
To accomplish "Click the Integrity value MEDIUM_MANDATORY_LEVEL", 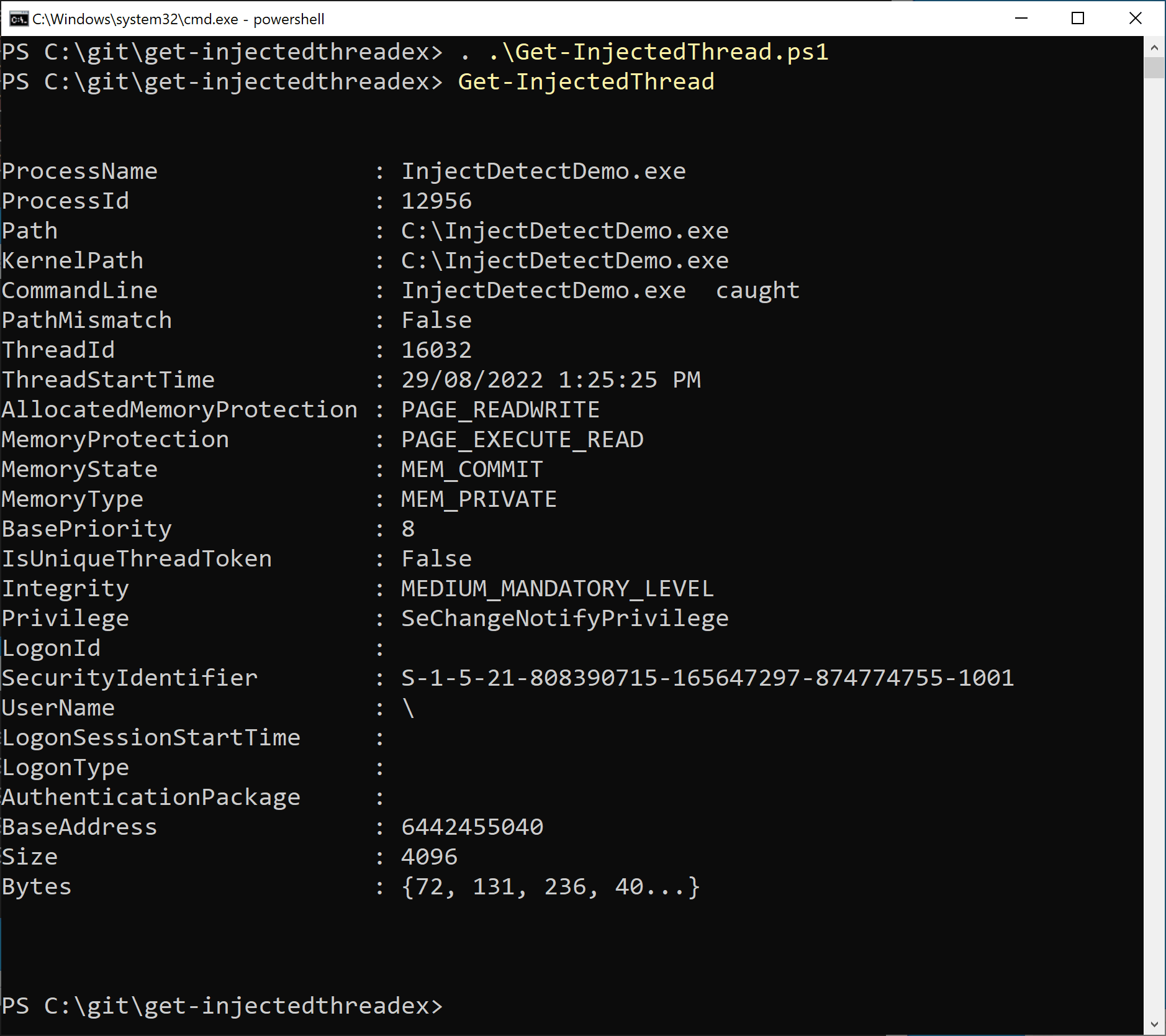I will tap(558, 589).
